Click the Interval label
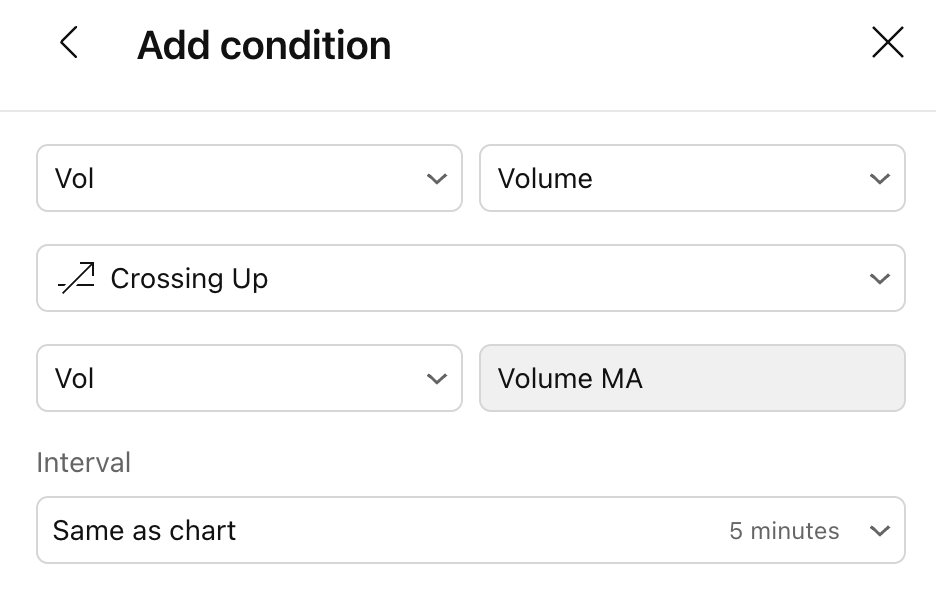This screenshot has height=592, width=936. 84,463
